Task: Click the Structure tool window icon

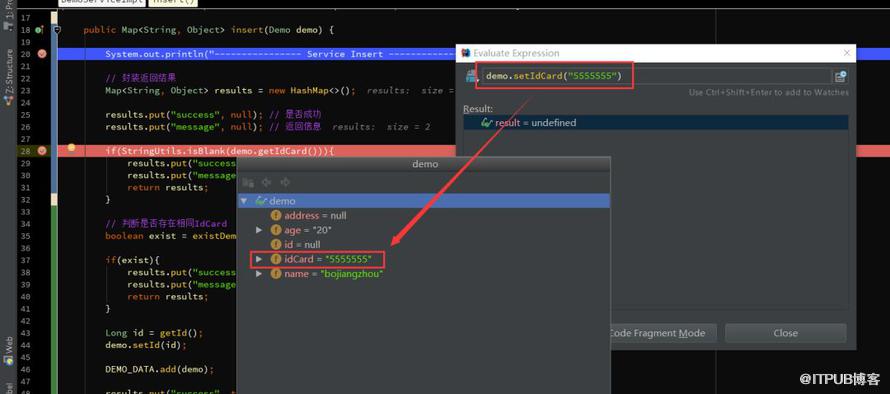Action: 9,101
